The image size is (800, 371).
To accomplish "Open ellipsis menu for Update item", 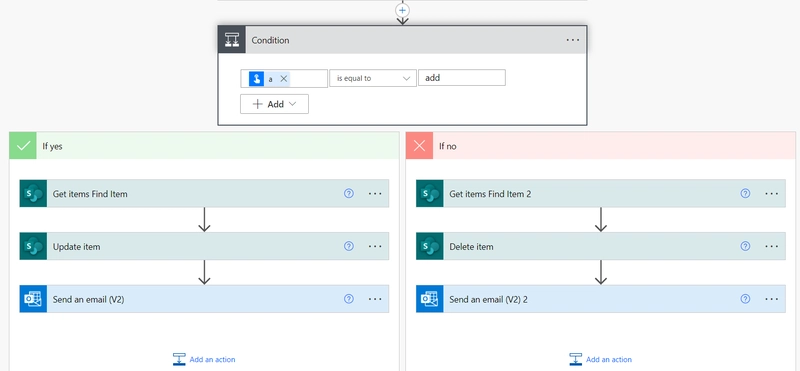I will [375, 246].
